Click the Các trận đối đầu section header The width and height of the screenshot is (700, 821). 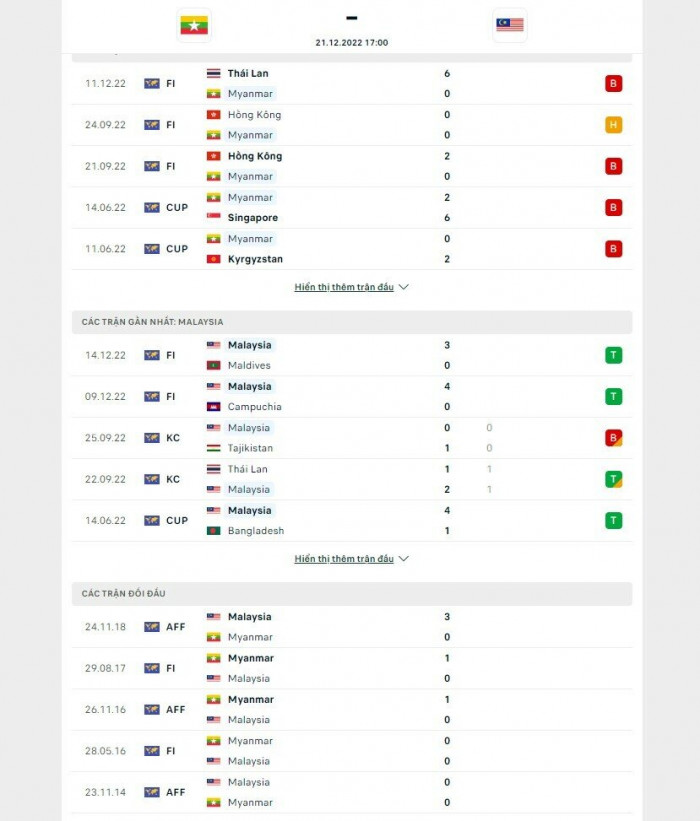pyautogui.click(x=124, y=594)
